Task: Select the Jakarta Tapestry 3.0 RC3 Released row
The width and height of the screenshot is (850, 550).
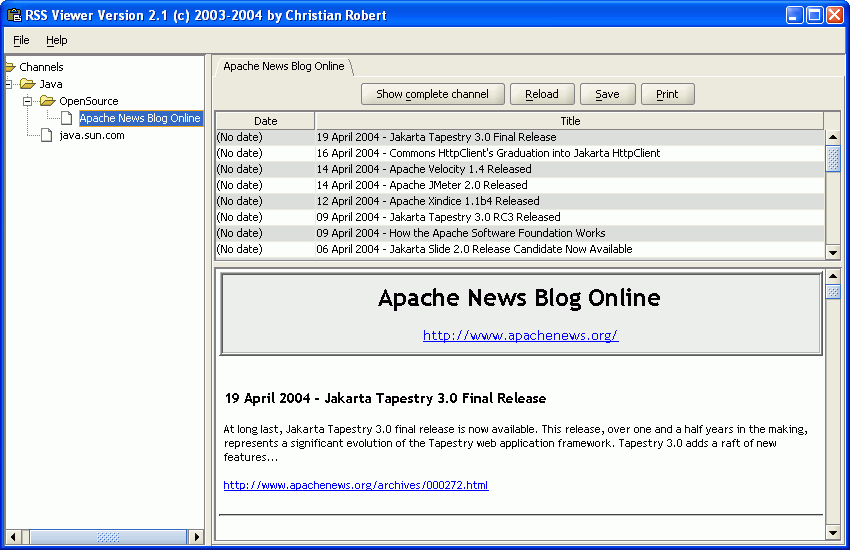Action: (x=520, y=217)
